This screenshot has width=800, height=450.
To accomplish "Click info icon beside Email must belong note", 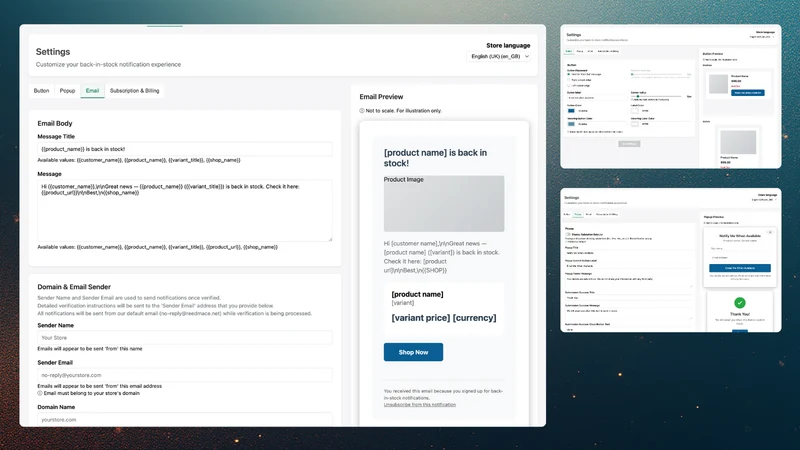I will (x=40, y=393).
